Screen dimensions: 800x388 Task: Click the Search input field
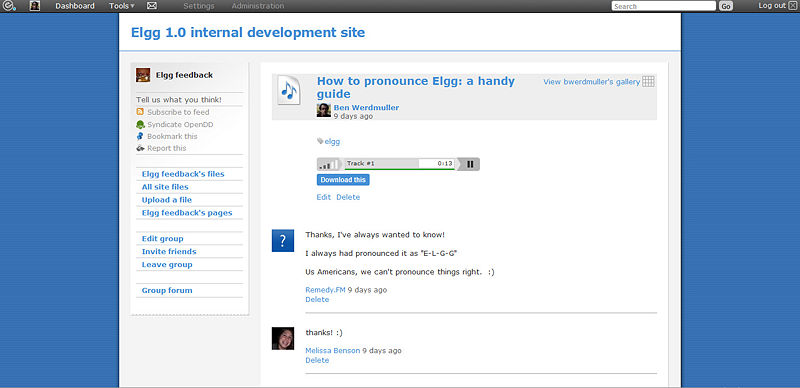(x=664, y=6)
